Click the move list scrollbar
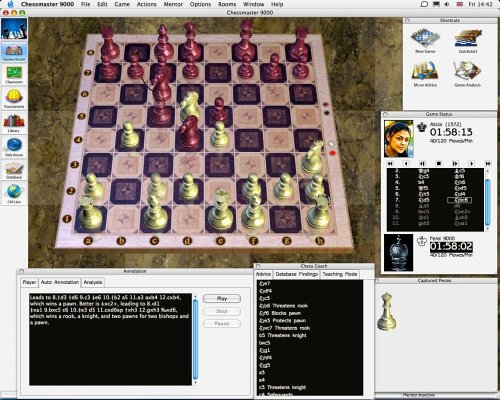This screenshot has width=500, height=400. (488, 199)
